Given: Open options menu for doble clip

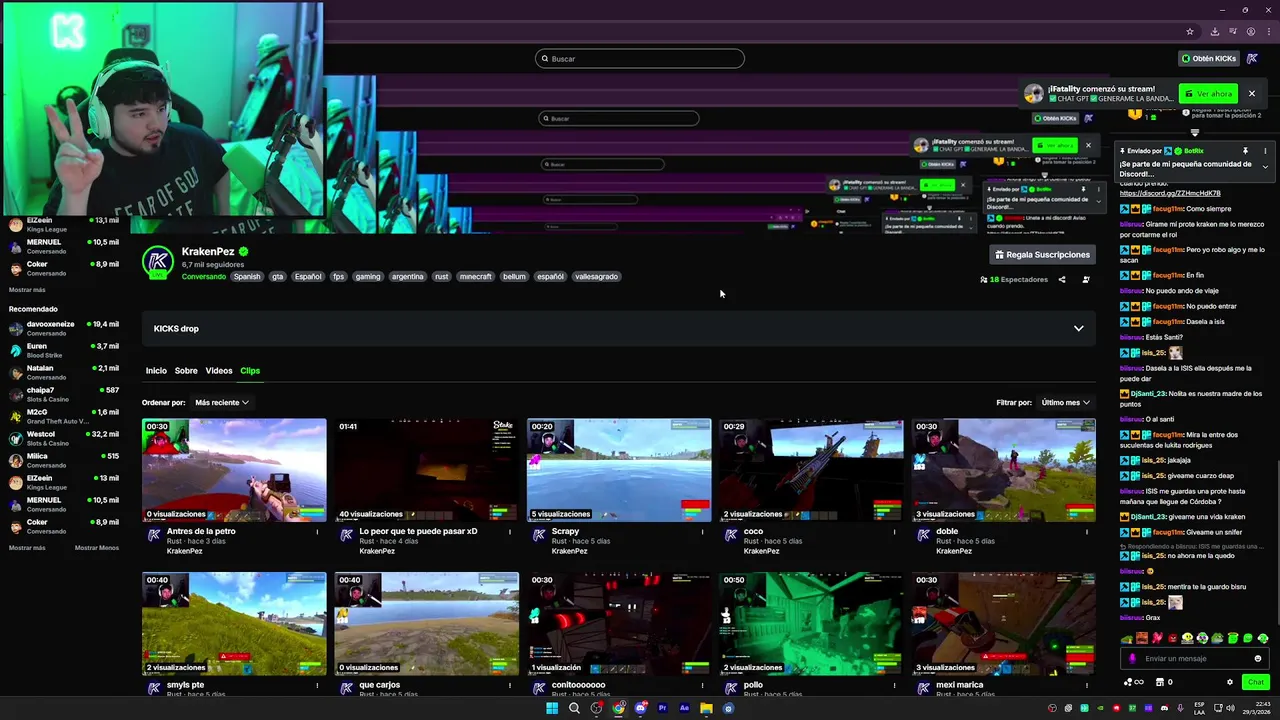Looking at the screenshot, I should [x=1087, y=532].
